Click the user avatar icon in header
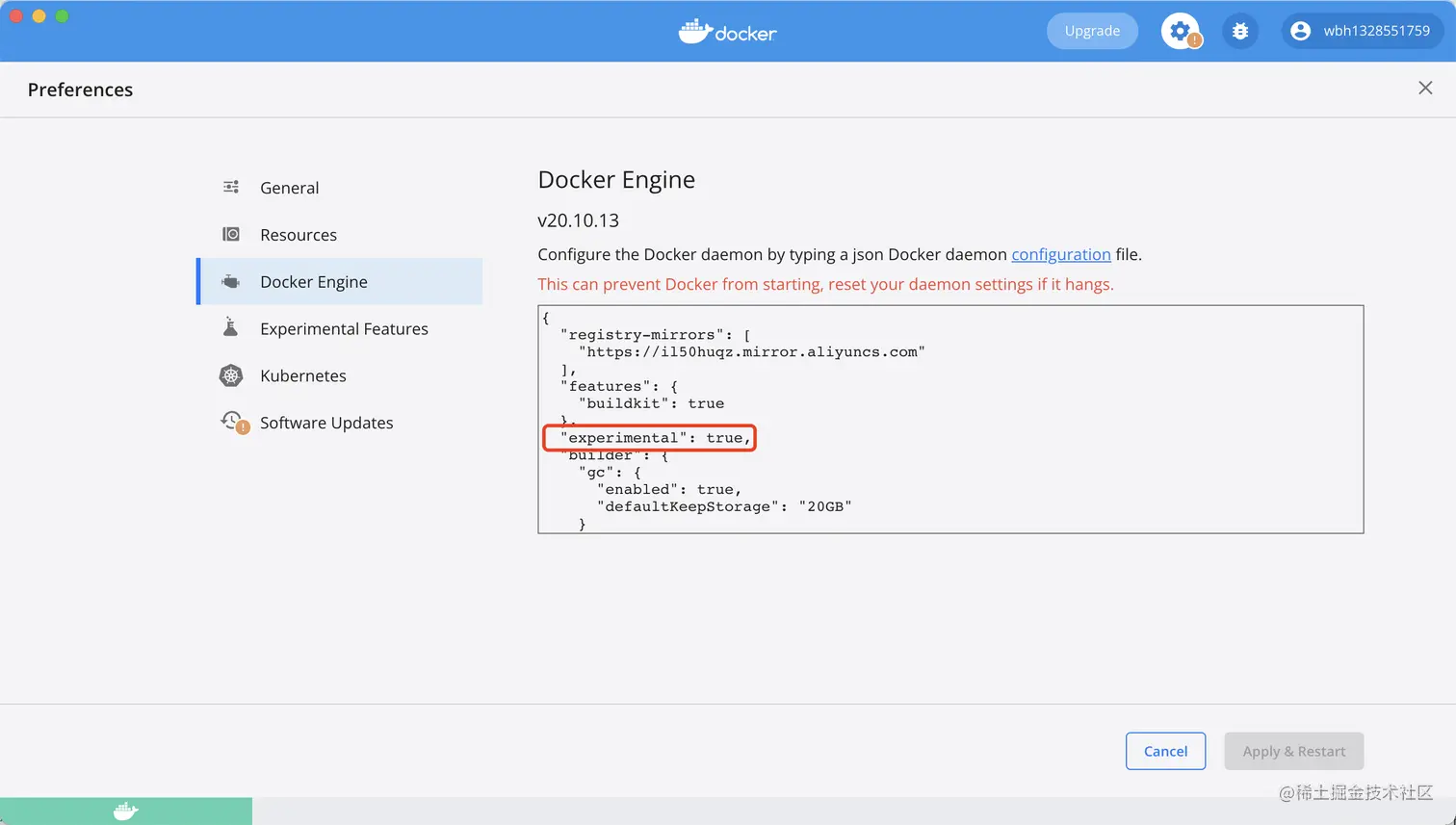The height and width of the screenshot is (825, 1456). (x=1300, y=31)
